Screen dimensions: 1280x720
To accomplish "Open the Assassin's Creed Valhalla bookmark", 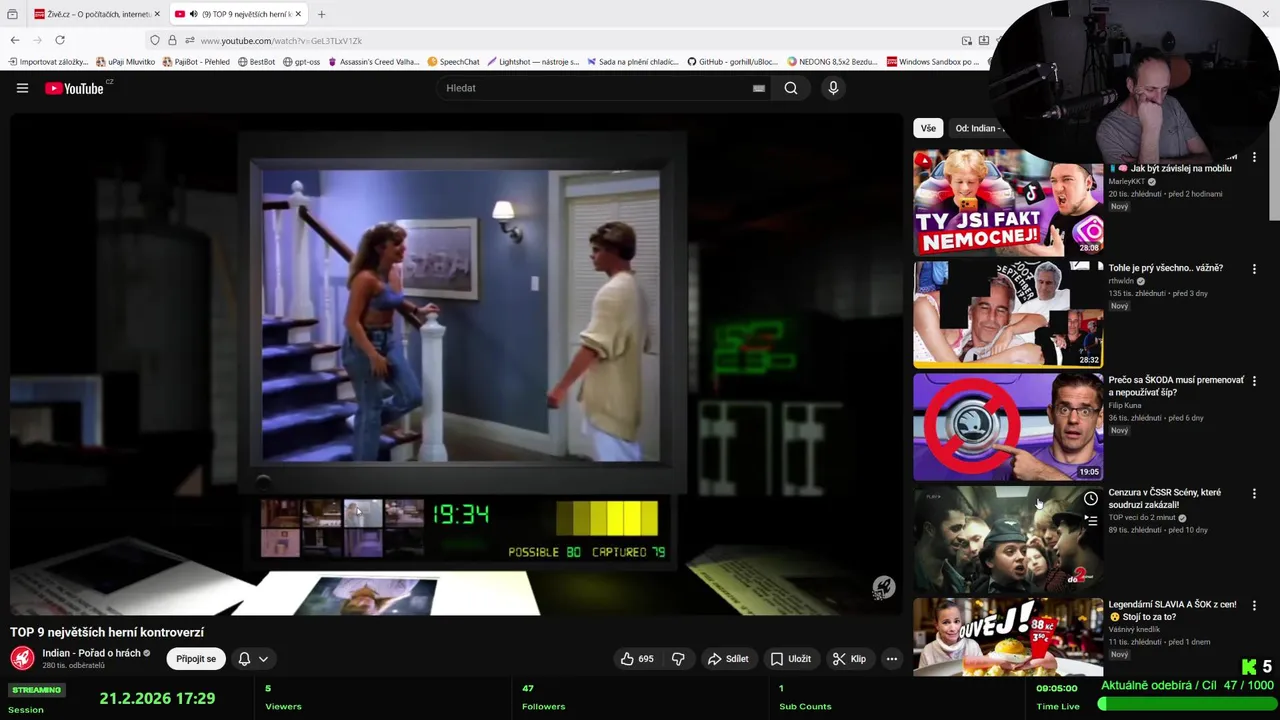I will [x=374, y=62].
